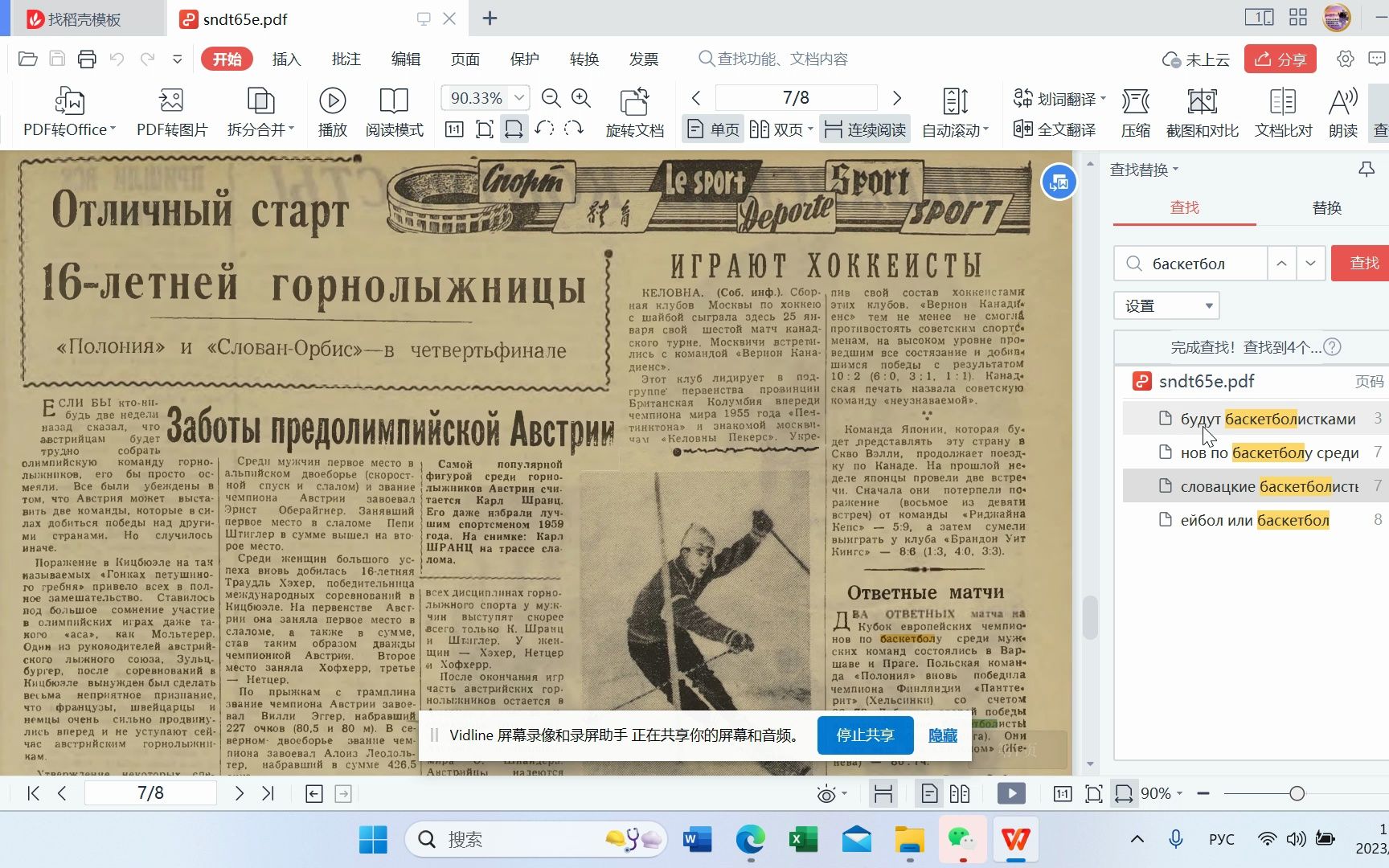Fit page in ribbon toolbar

click(484, 129)
